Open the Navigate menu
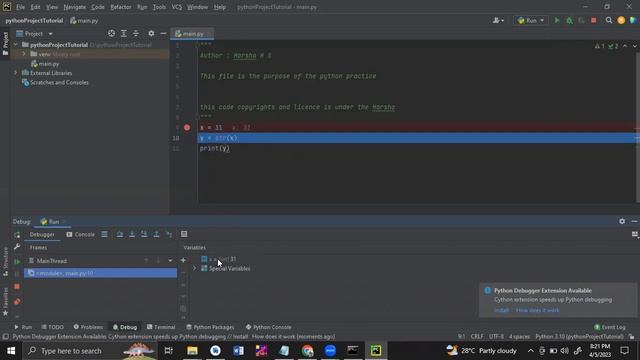Image resolution: width=640 pixels, height=360 pixels. tap(75, 7)
